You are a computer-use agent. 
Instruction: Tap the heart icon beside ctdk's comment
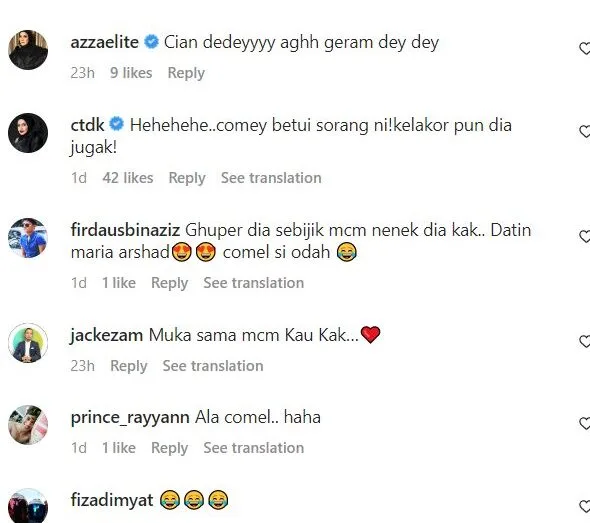(x=585, y=131)
